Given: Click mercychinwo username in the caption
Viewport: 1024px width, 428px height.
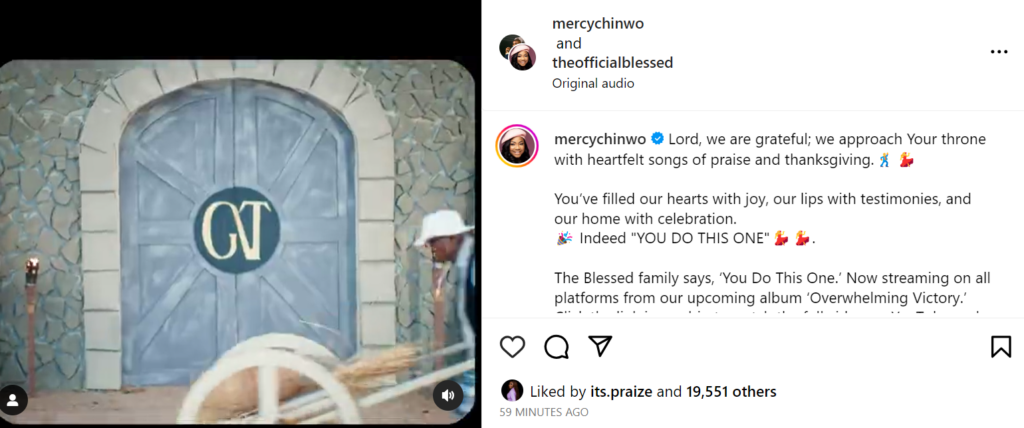Looking at the screenshot, I should 597,138.
